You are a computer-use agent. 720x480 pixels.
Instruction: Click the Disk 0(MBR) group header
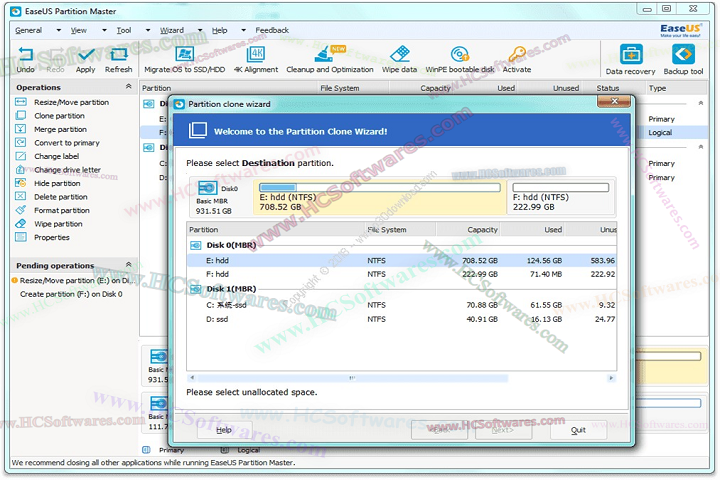(x=231, y=245)
